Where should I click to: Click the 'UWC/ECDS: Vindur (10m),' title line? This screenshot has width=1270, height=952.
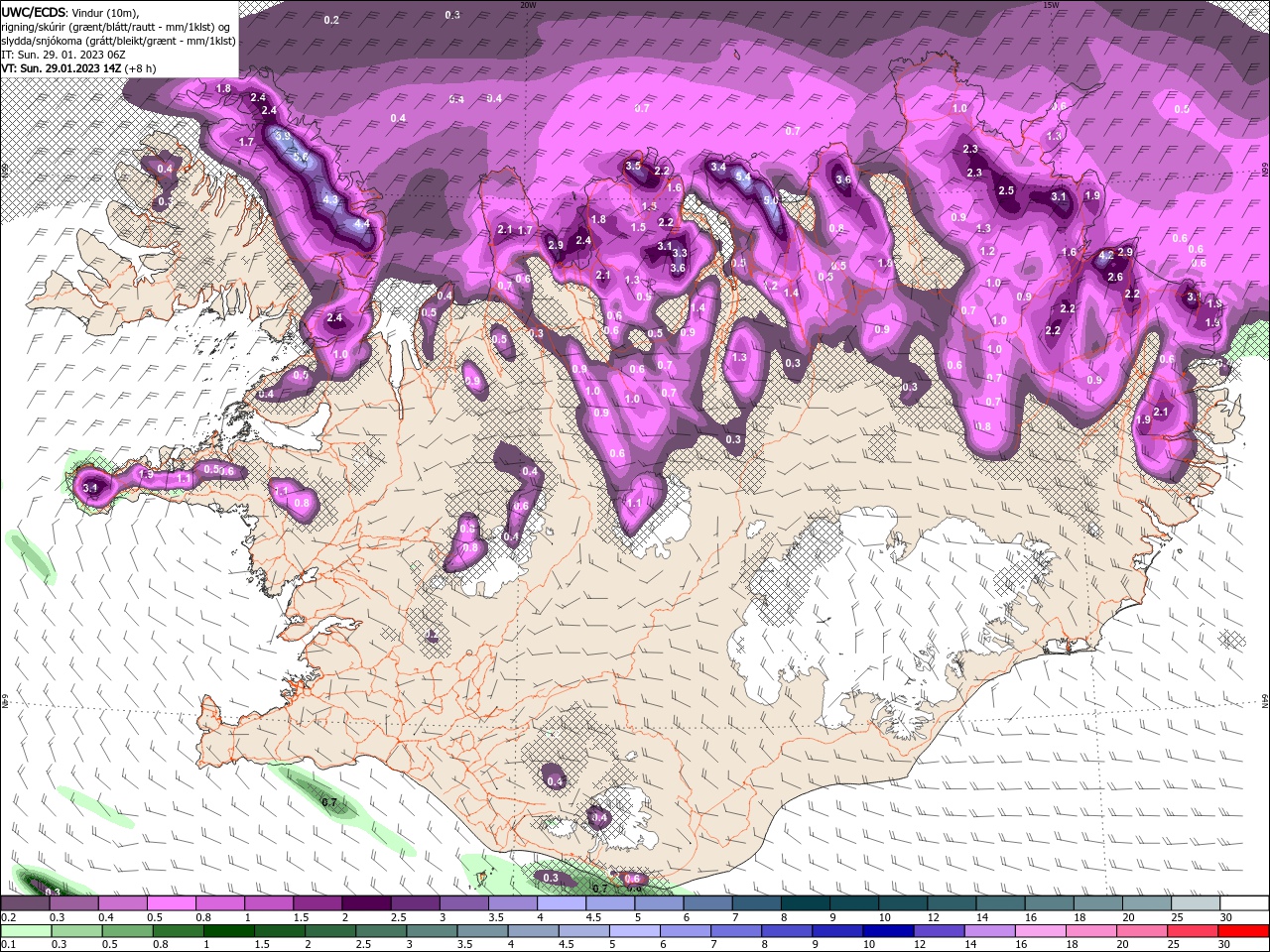(70, 12)
